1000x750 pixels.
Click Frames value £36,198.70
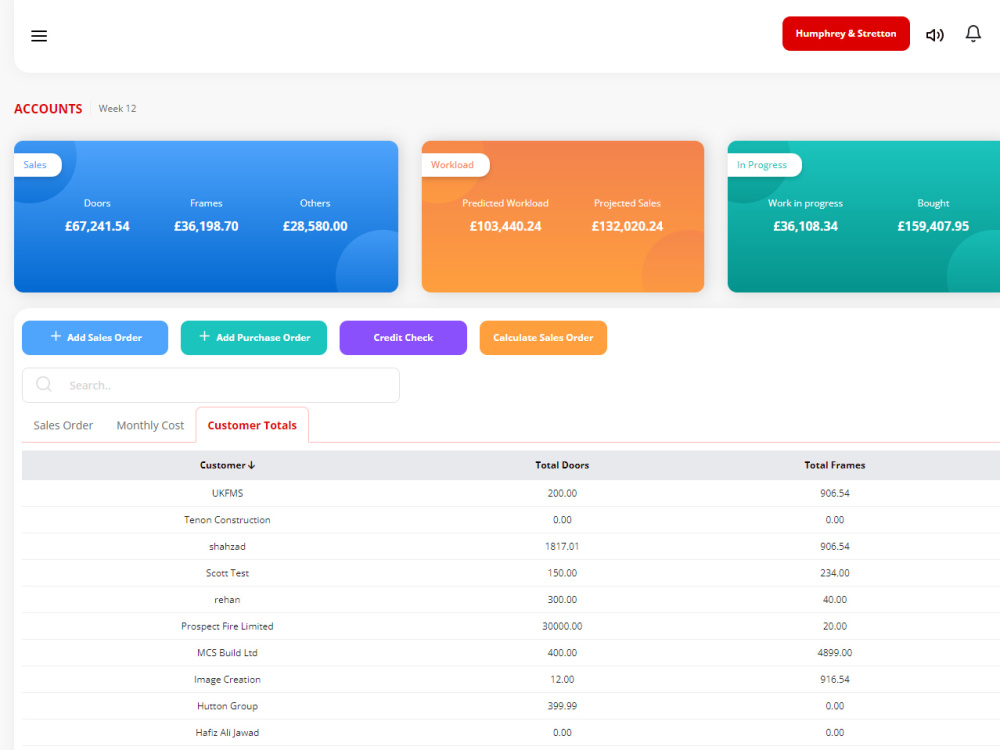point(206,226)
